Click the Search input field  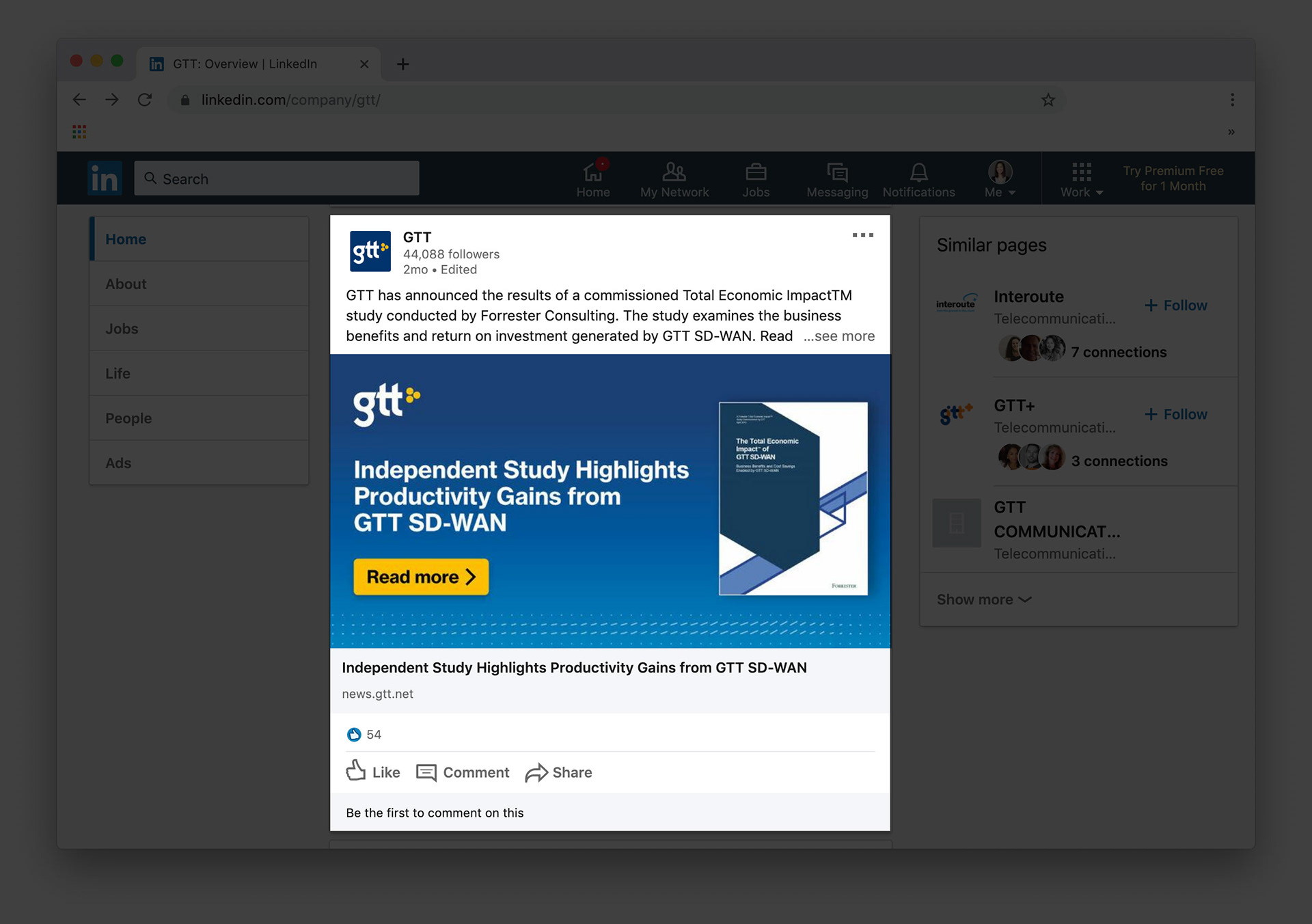[x=277, y=178]
